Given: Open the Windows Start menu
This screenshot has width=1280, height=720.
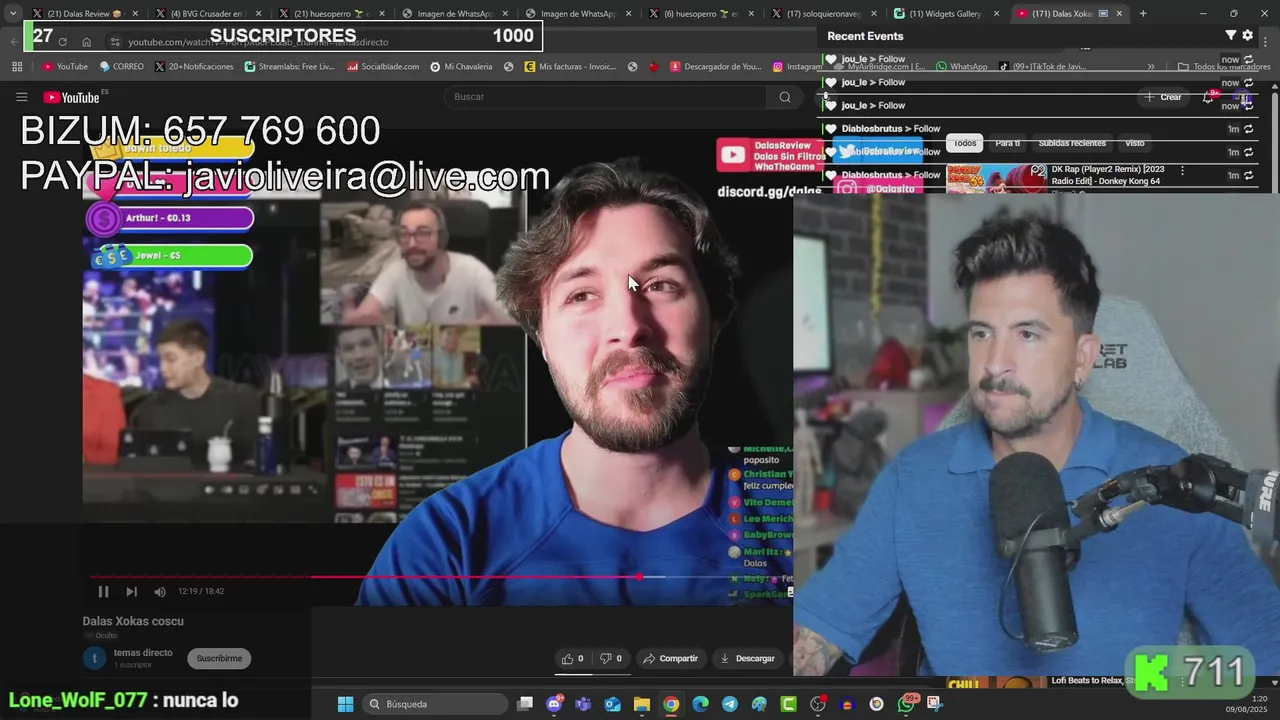Looking at the screenshot, I should (345, 704).
